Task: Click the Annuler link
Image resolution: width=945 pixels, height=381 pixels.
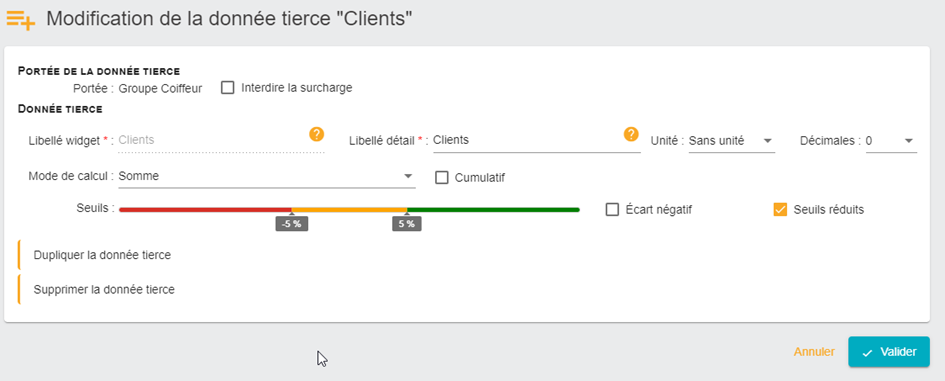Action: point(814,352)
